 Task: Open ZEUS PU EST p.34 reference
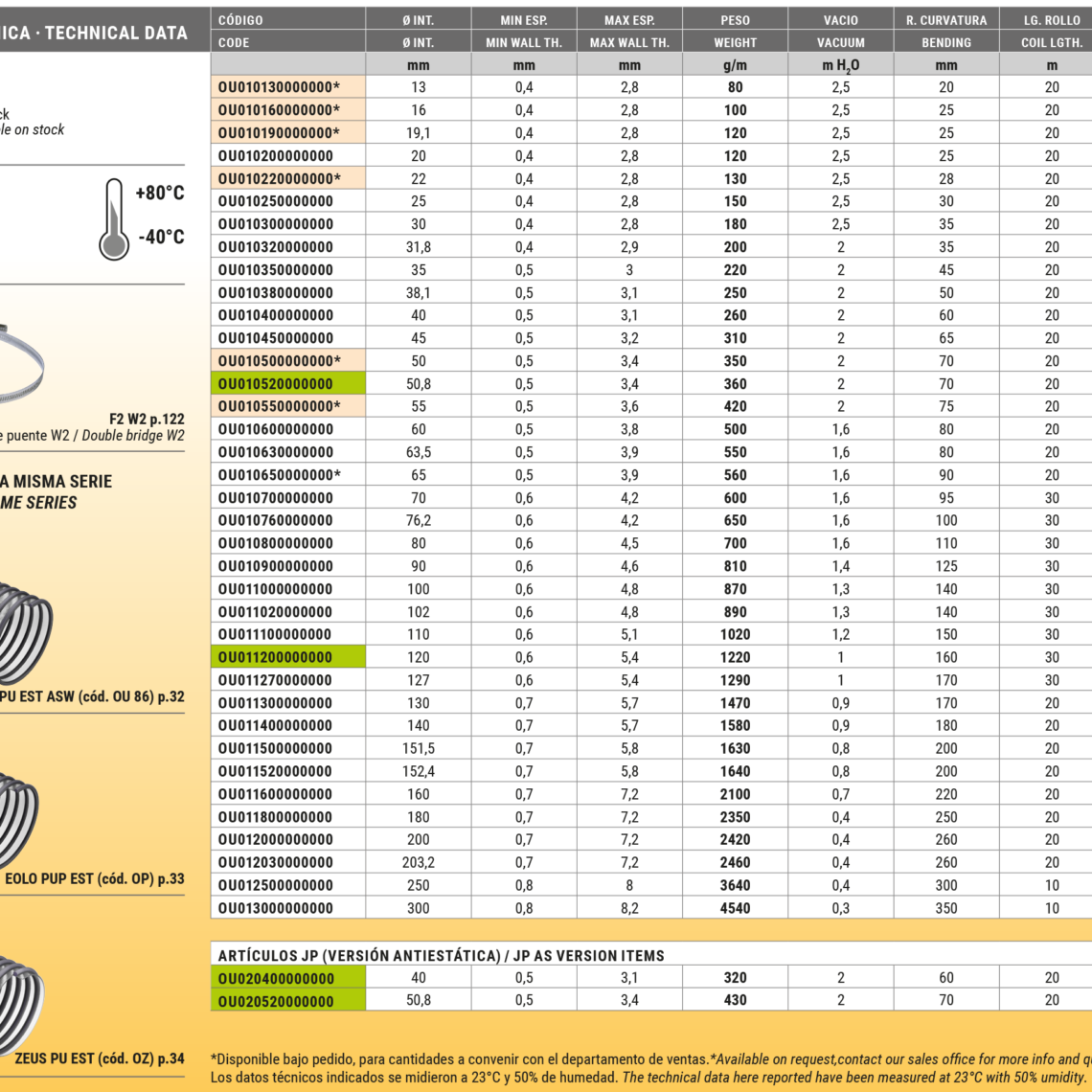pyautogui.click(x=100, y=1058)
